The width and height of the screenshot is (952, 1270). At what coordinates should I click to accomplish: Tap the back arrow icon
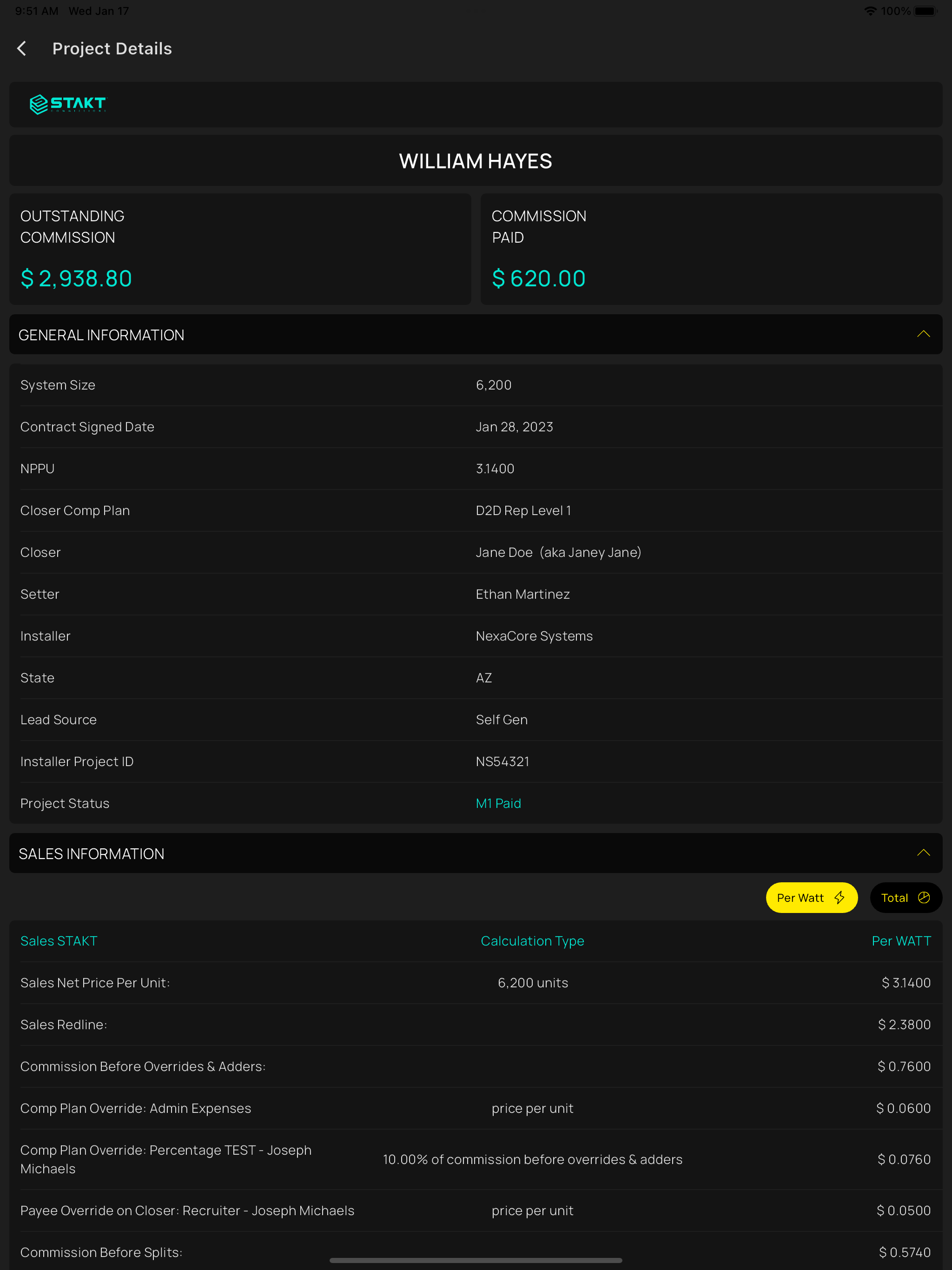tap(22, 49)
